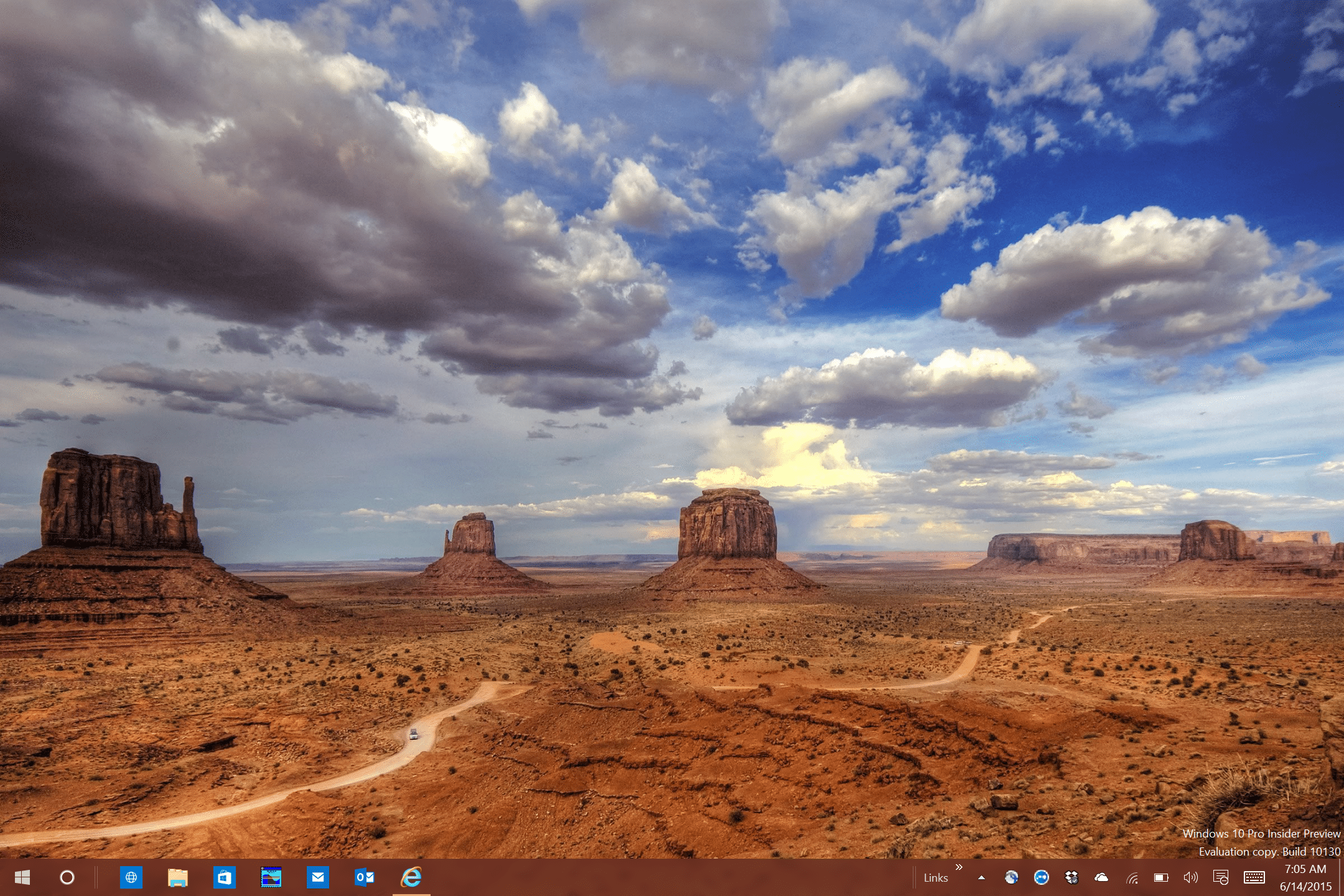Launch Outlook from the taskbar
Screen dimensions: 1344x896
[x=365, y=877]
